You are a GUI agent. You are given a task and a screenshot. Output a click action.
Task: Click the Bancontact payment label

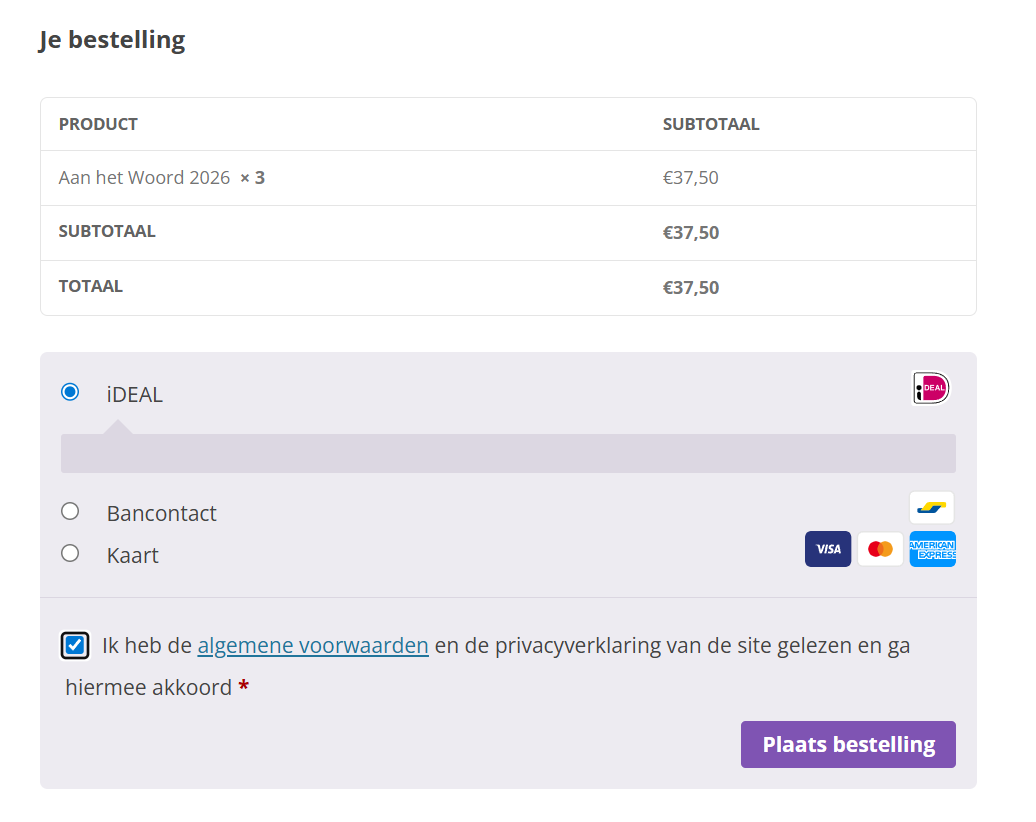click(162, 514)
